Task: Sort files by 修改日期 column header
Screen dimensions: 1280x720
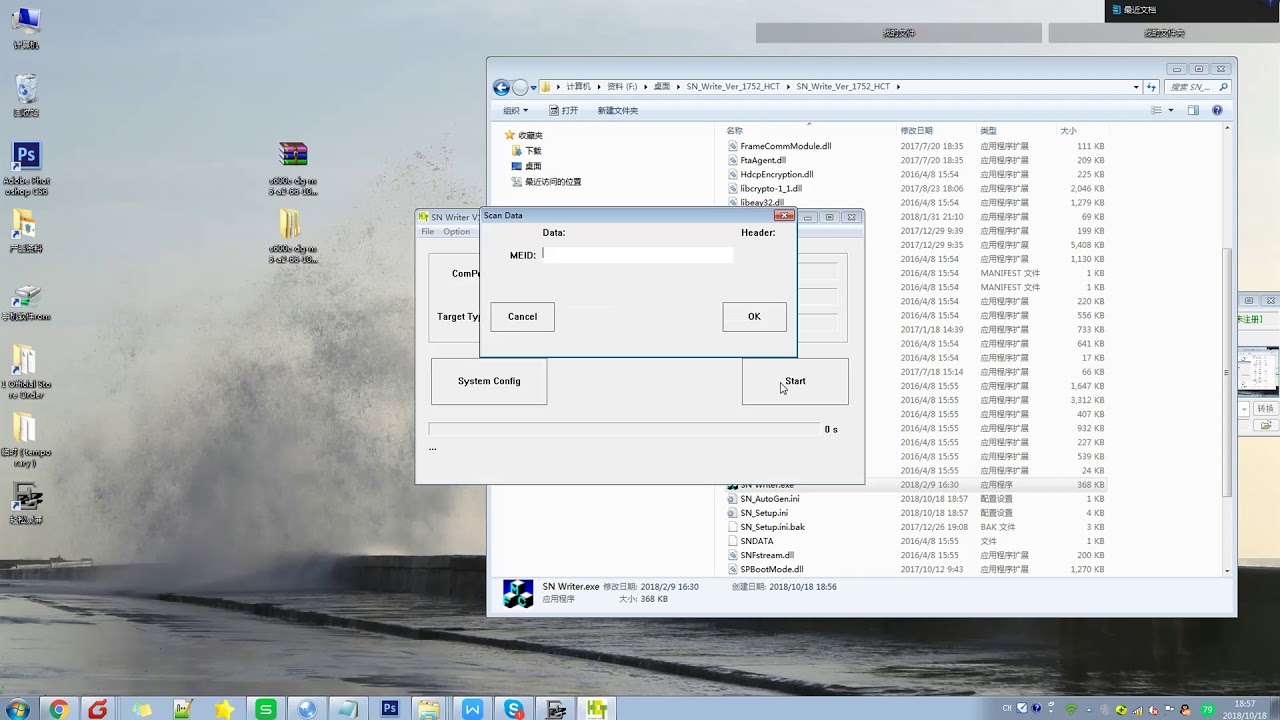Action: click(x=916, y=131)
